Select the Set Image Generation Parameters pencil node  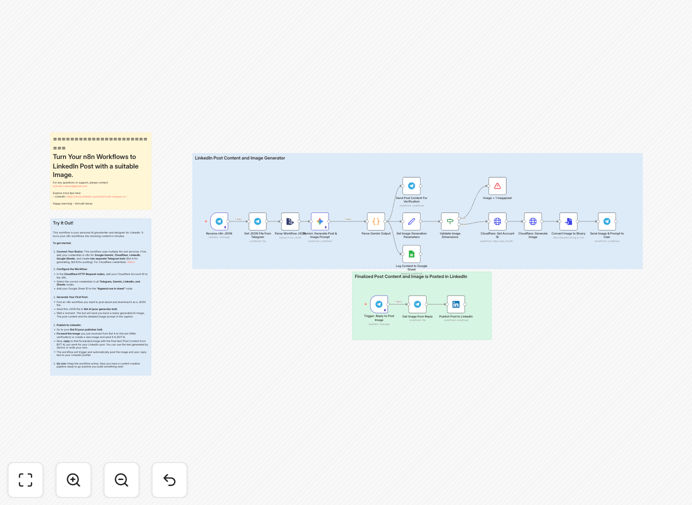coord(411,221)
